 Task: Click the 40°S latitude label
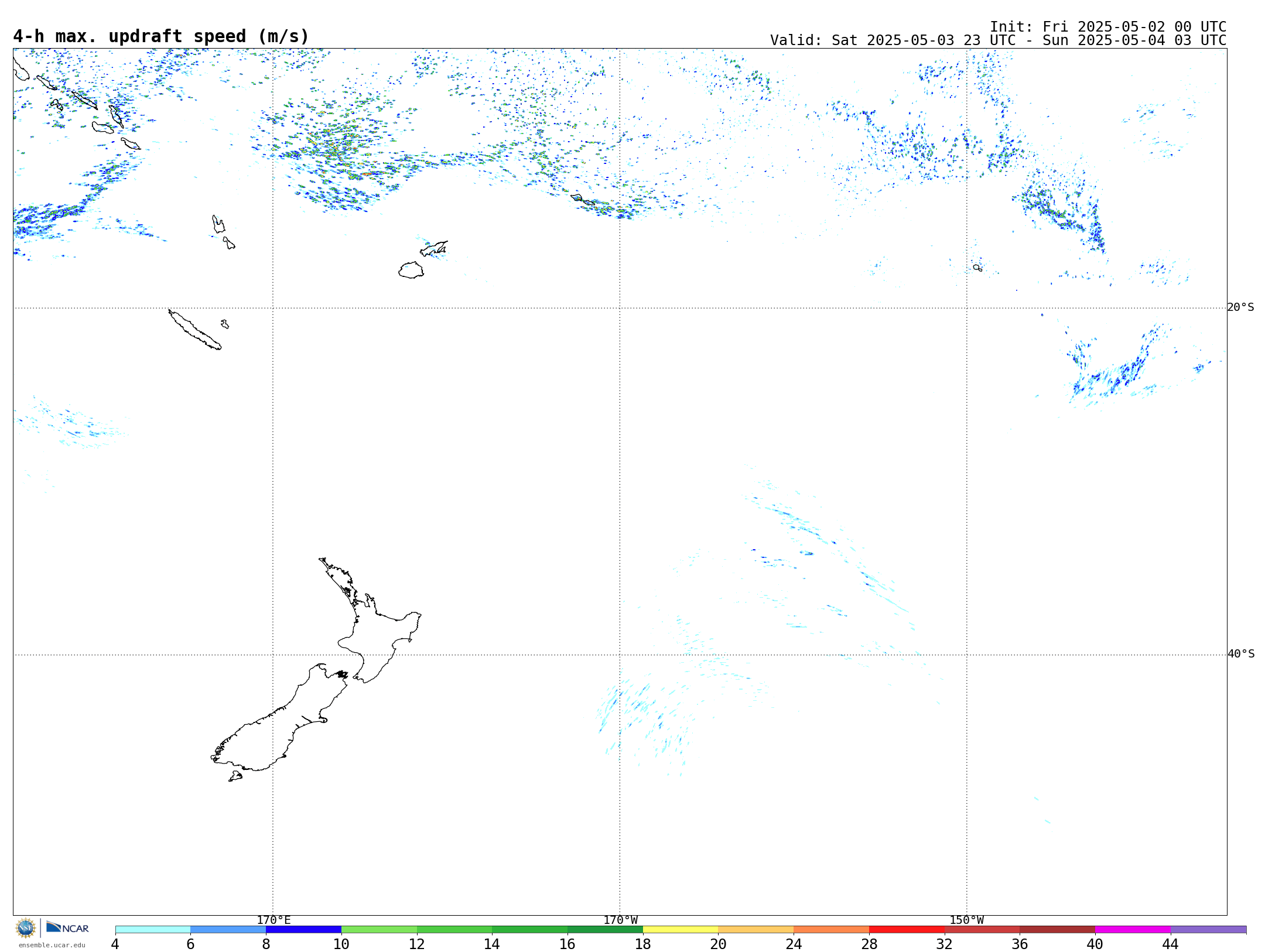point(1241,654)
